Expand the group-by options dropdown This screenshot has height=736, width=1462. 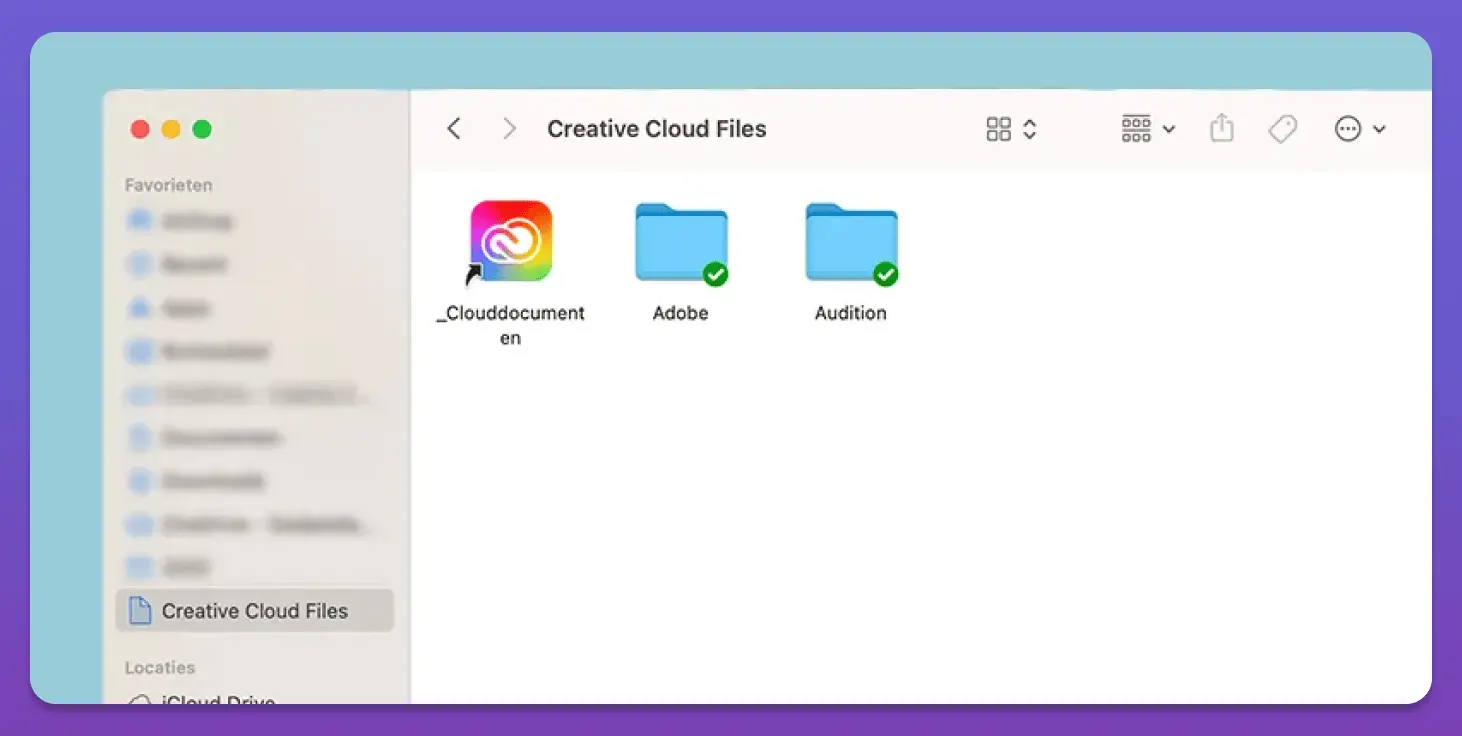1148,129
